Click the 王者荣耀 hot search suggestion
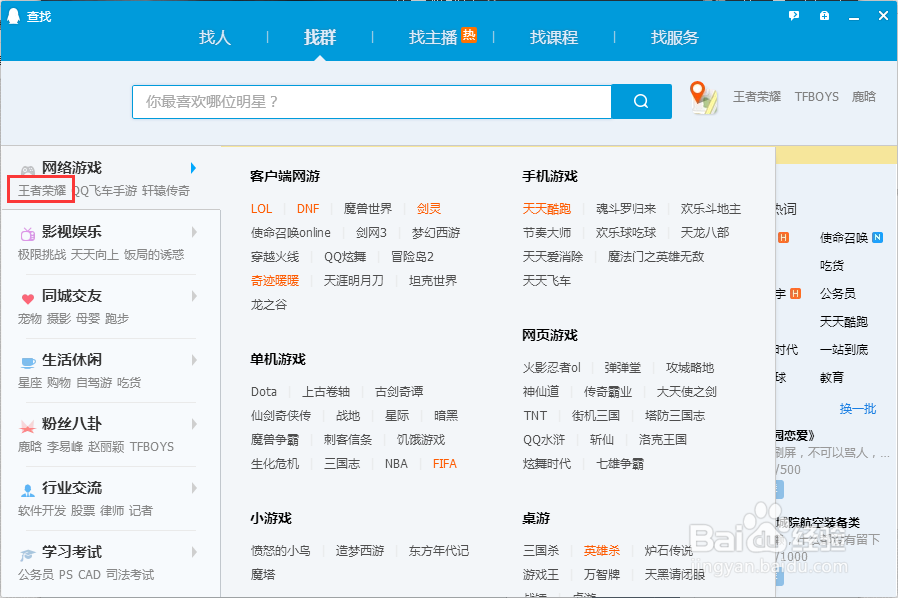This screenshot has width=898, height=598. coord(757,97)
